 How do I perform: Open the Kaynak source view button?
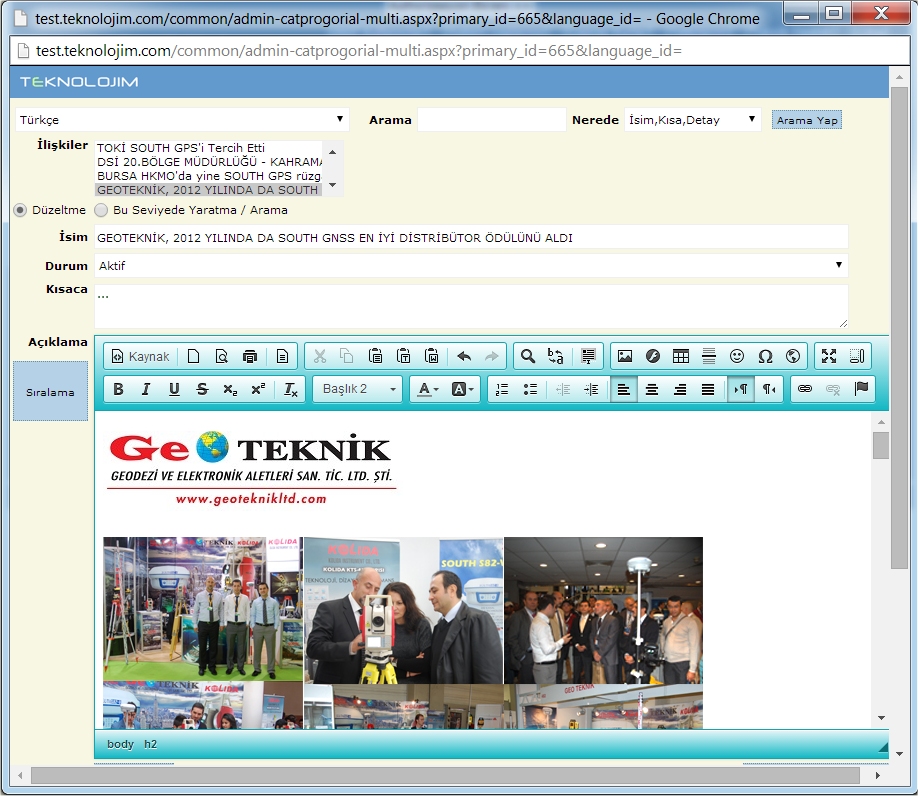(141, 356)
